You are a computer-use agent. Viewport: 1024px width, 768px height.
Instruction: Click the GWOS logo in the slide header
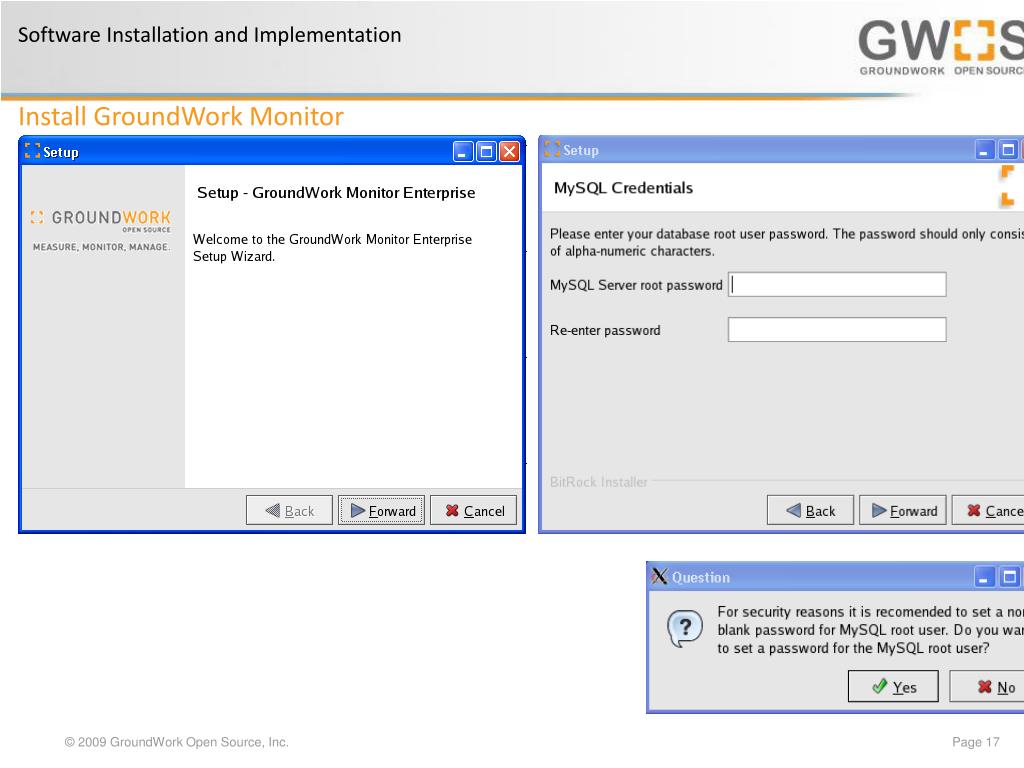click(x=940, y=48)
